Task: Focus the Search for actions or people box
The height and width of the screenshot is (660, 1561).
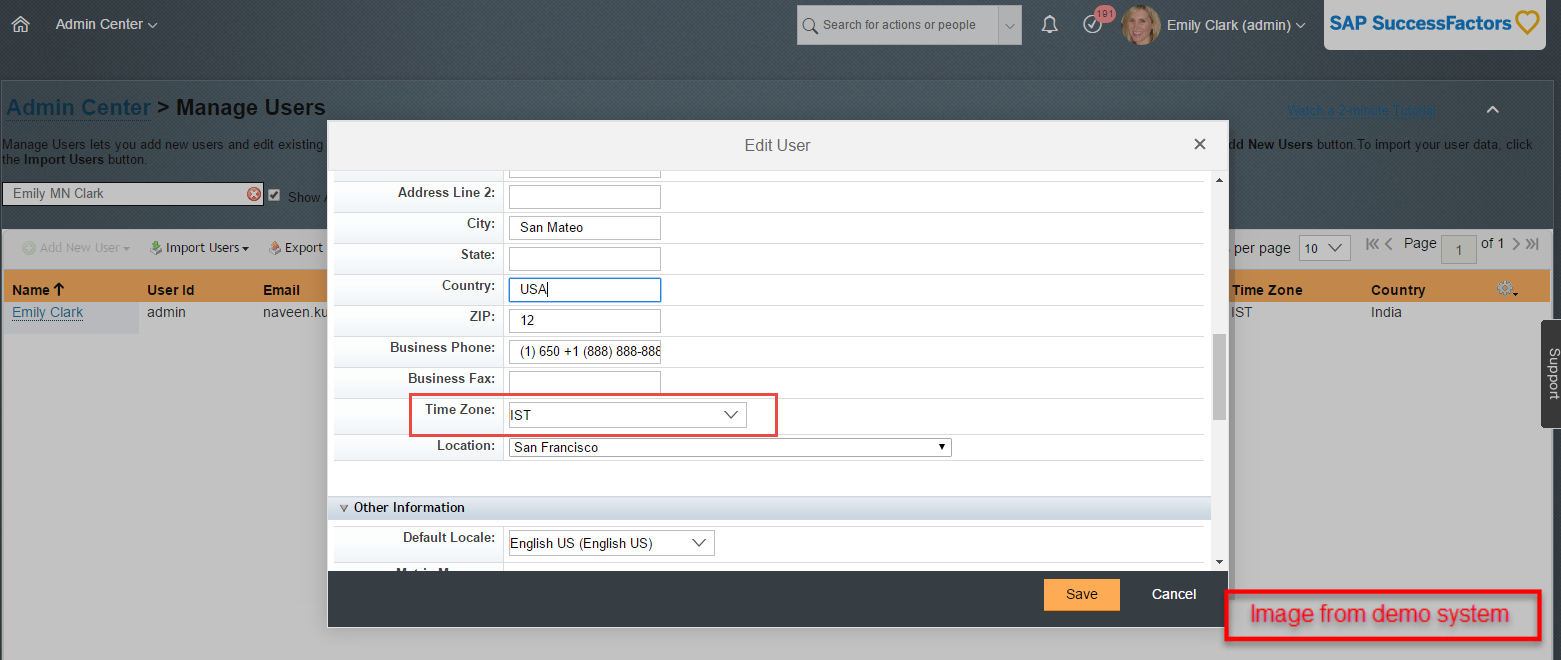Action: tap(897, 25)
